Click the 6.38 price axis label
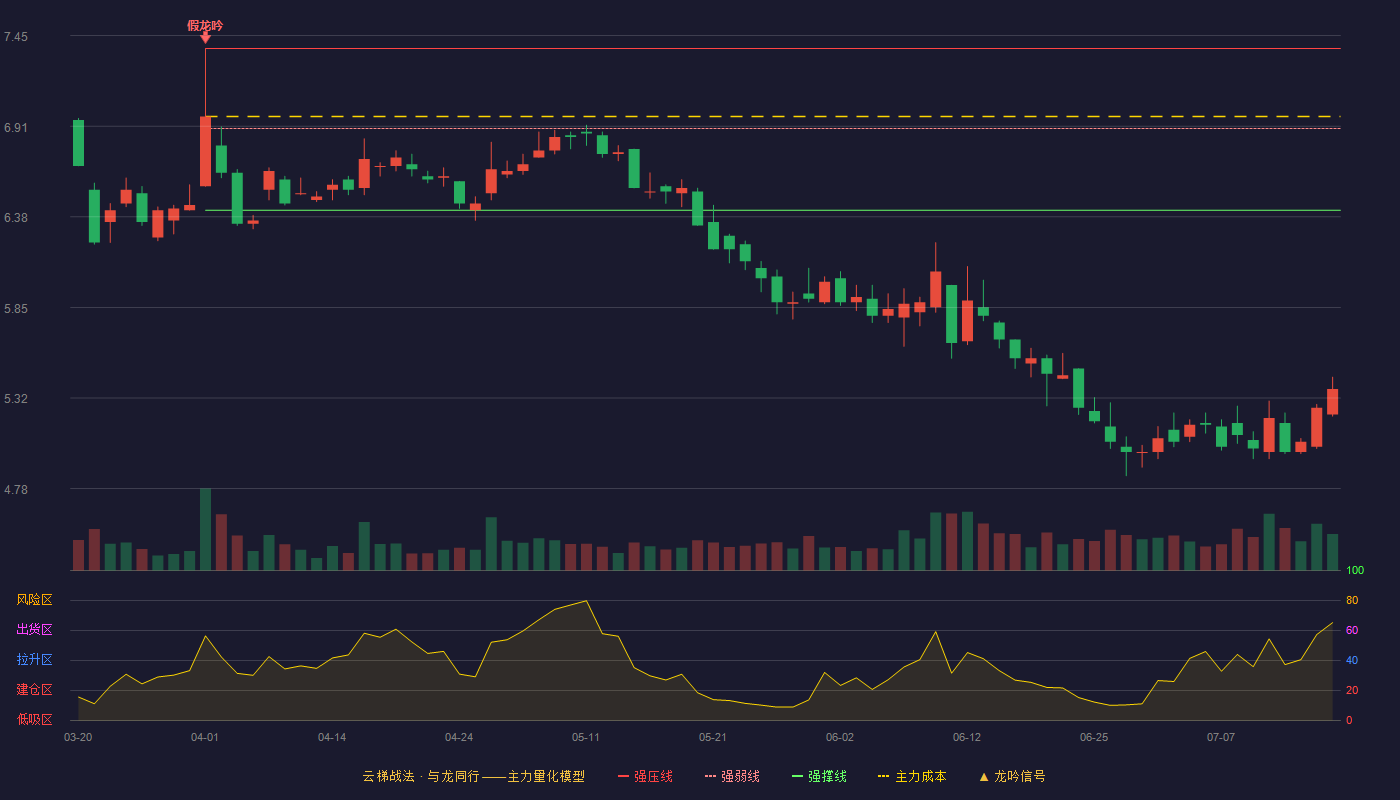 click(16, 217)
